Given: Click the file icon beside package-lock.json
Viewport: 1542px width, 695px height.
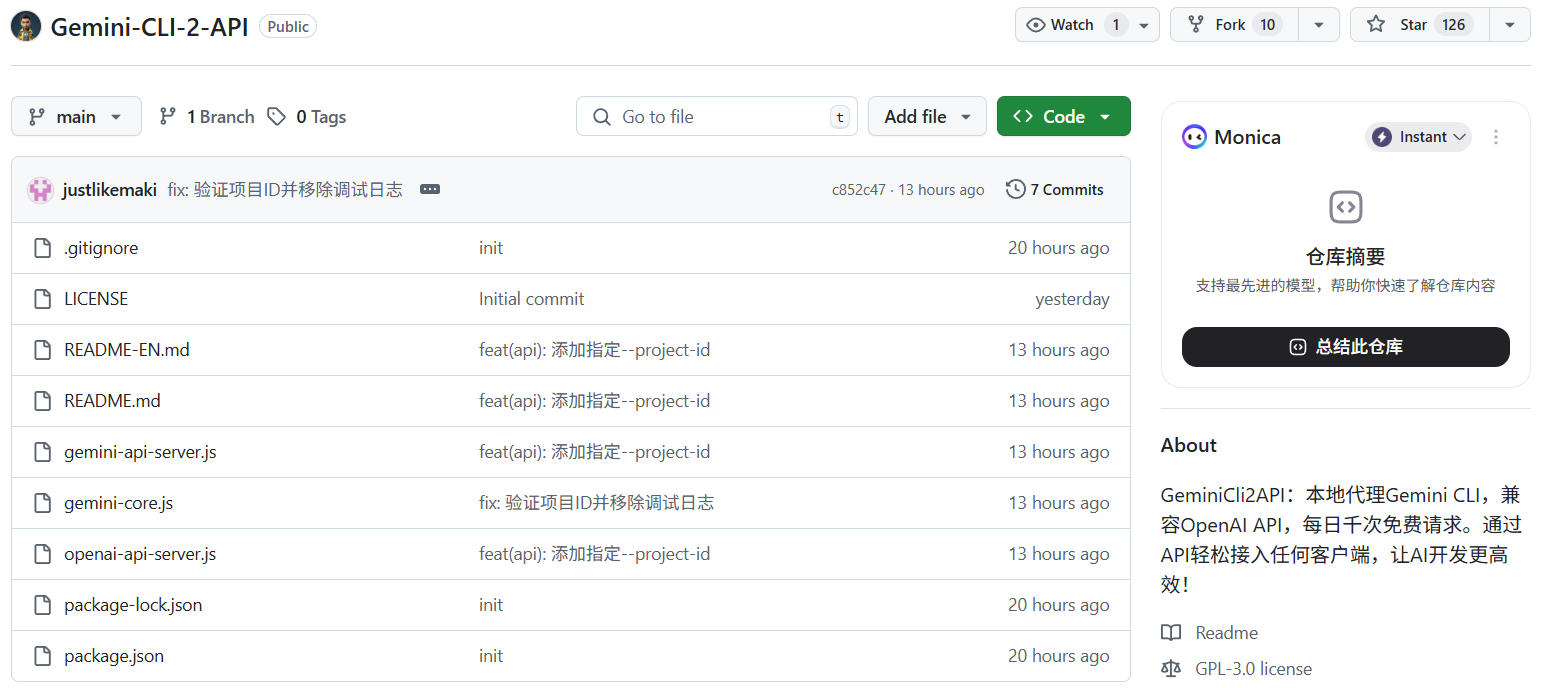Looking at the screenshot, I should point(42,605).
